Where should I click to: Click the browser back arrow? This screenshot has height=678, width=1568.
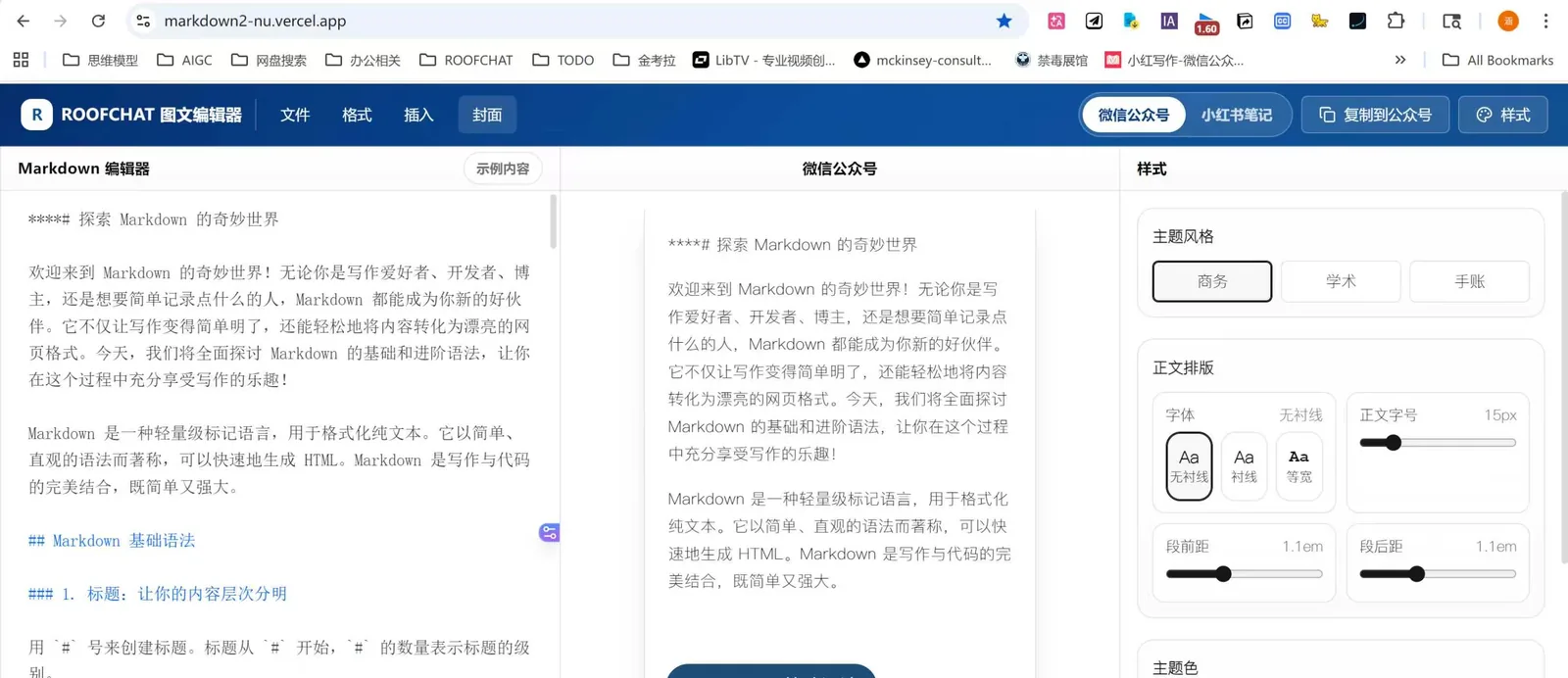23,21
